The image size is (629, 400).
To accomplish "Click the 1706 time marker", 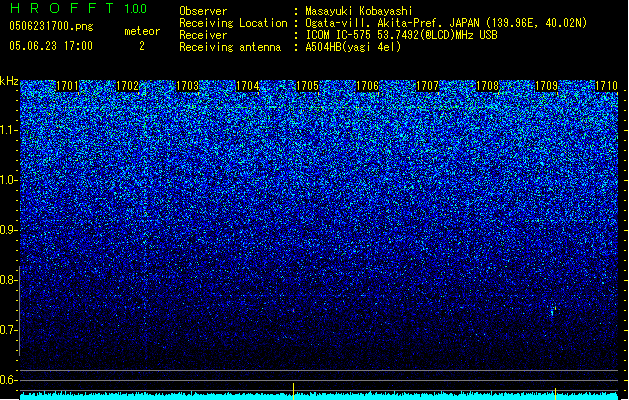I will (367, 86).
